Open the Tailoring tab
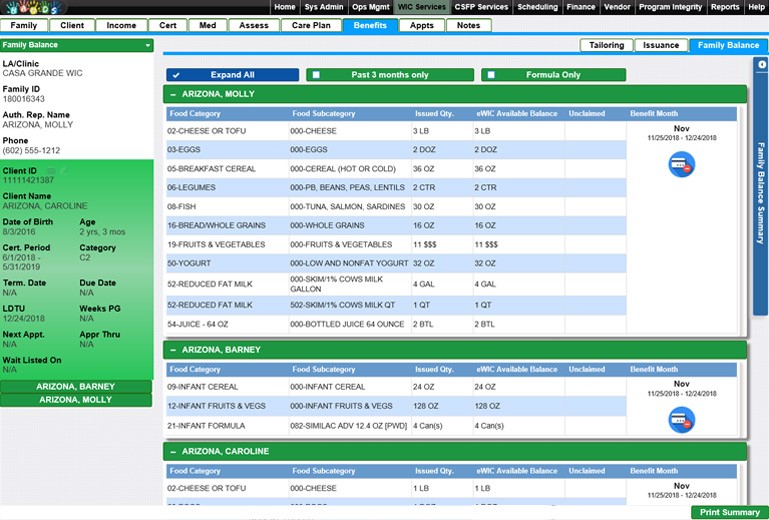 pos(606,45)
